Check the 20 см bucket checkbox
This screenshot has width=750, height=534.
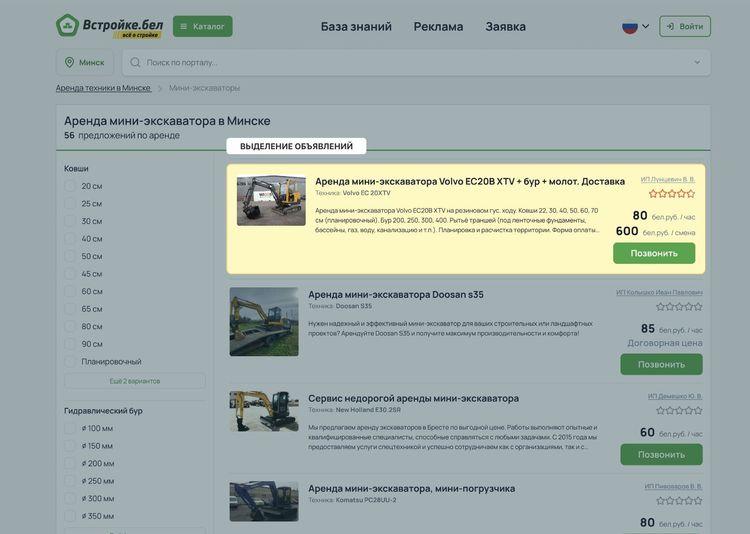click(x=70, y=186)
